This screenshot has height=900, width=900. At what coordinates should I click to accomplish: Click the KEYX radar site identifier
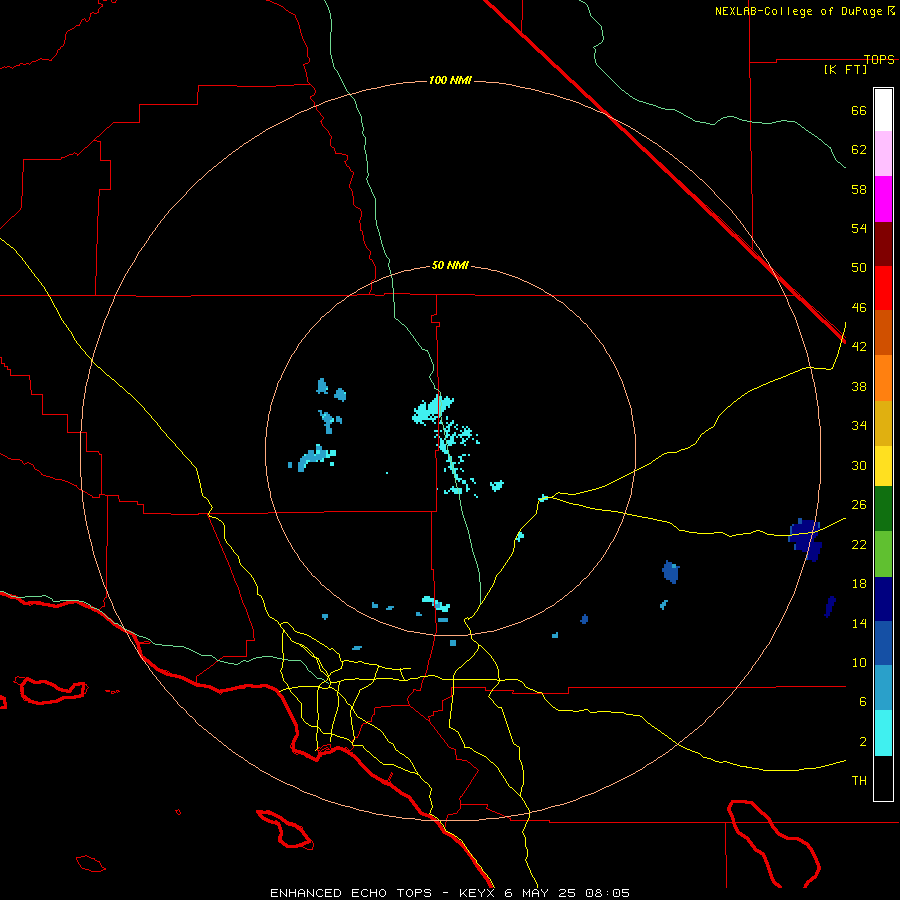[x=476, y=893]
